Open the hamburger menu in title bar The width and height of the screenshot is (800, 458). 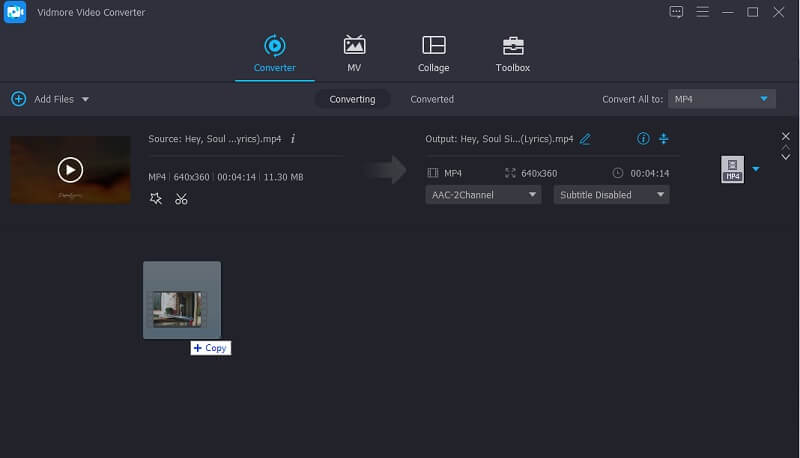pos(703,12)
